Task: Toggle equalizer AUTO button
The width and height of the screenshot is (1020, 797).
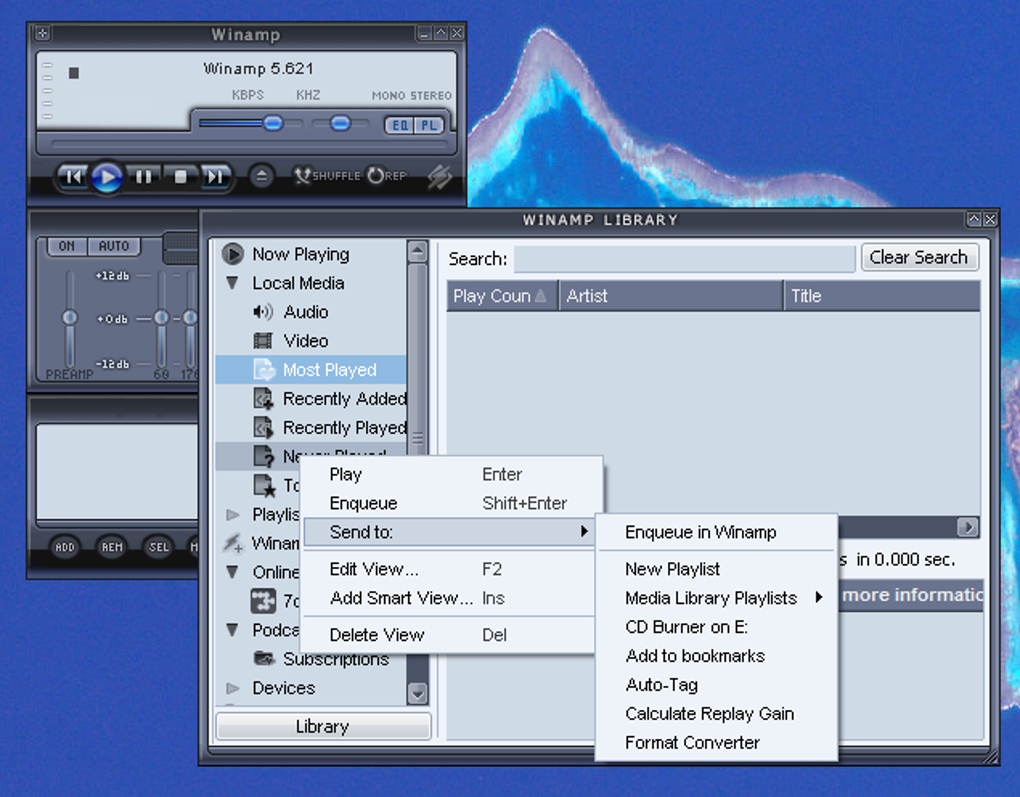Action: point(114,246)
